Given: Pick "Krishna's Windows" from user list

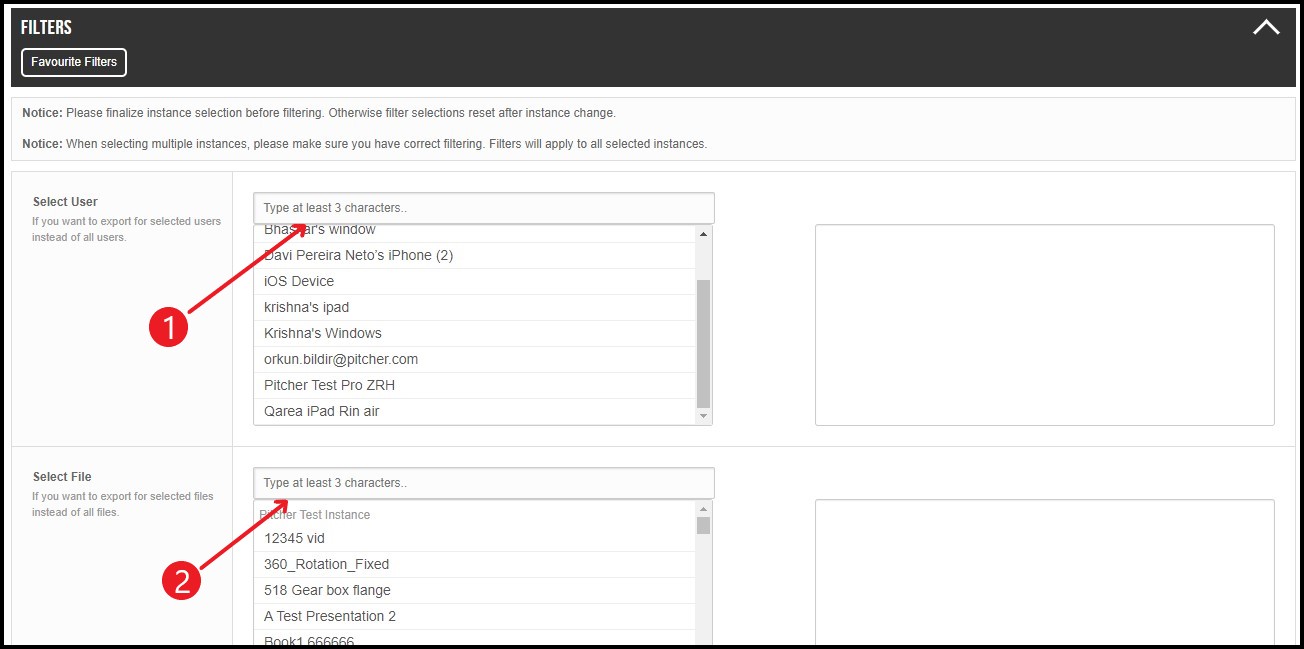Looking at the screenshot, I should (x=322, y=333).
